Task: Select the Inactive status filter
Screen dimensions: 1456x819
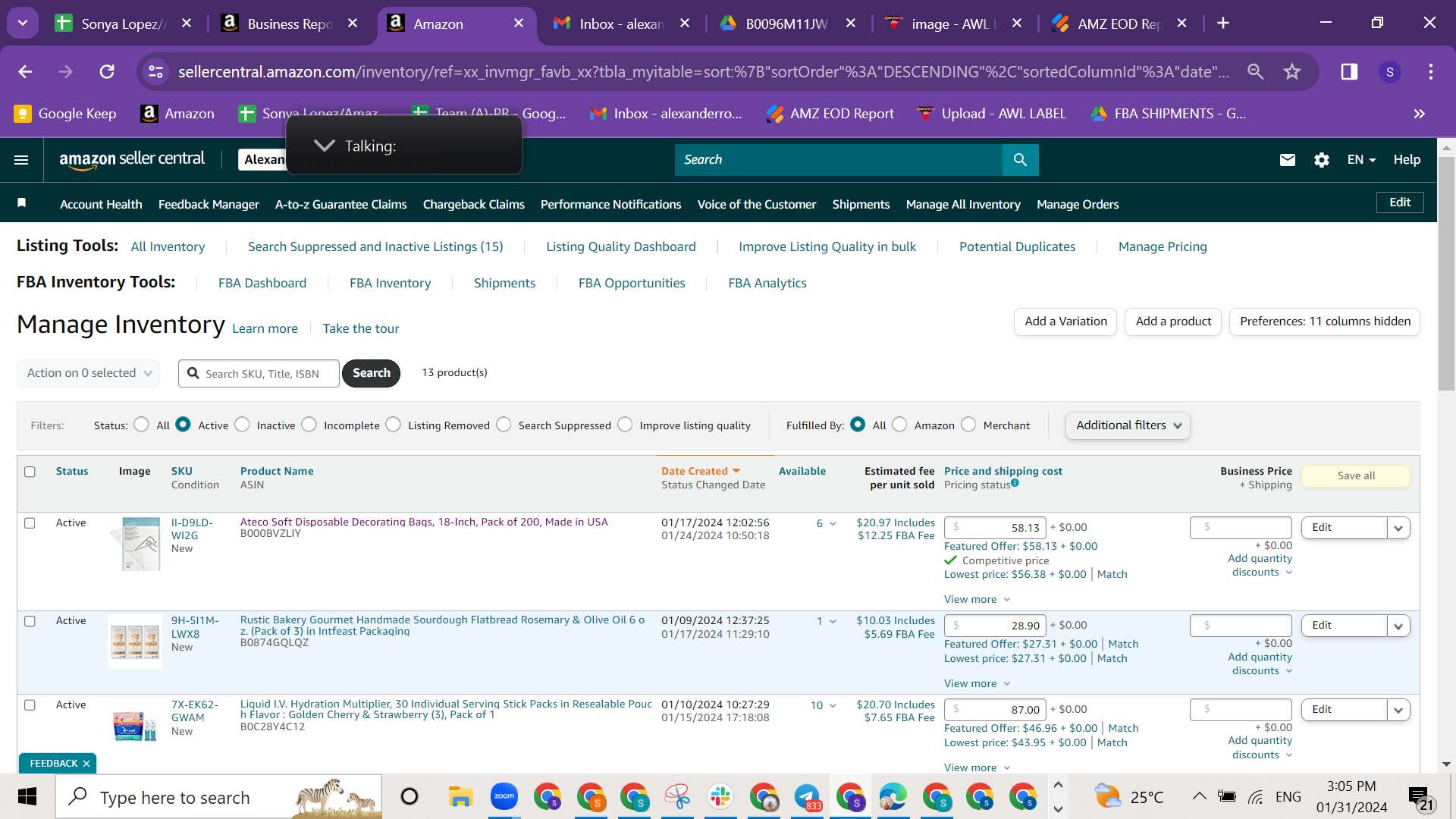Action: (242, 425)
